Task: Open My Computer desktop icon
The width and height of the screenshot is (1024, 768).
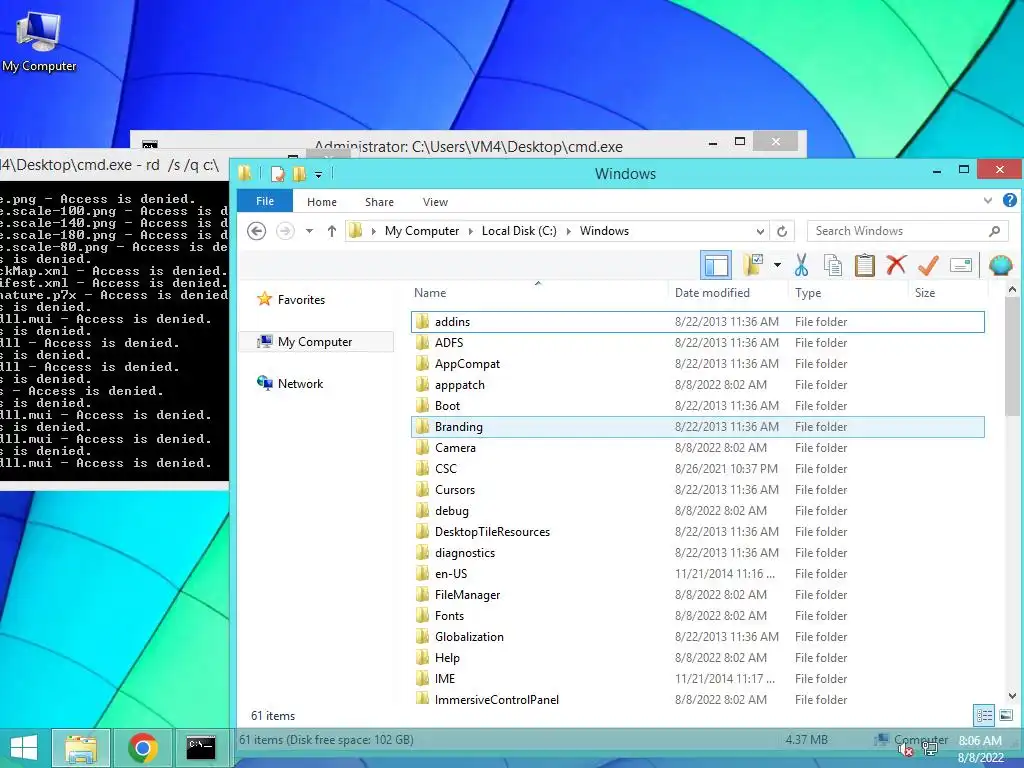Action: 39,40
